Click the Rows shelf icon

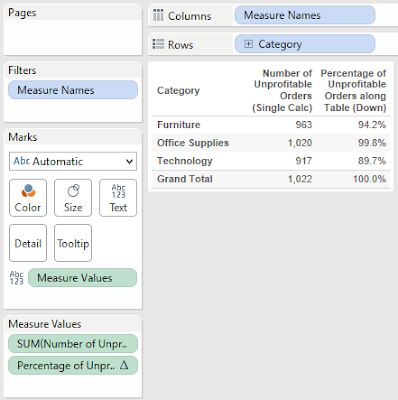(x=158, y=44)
